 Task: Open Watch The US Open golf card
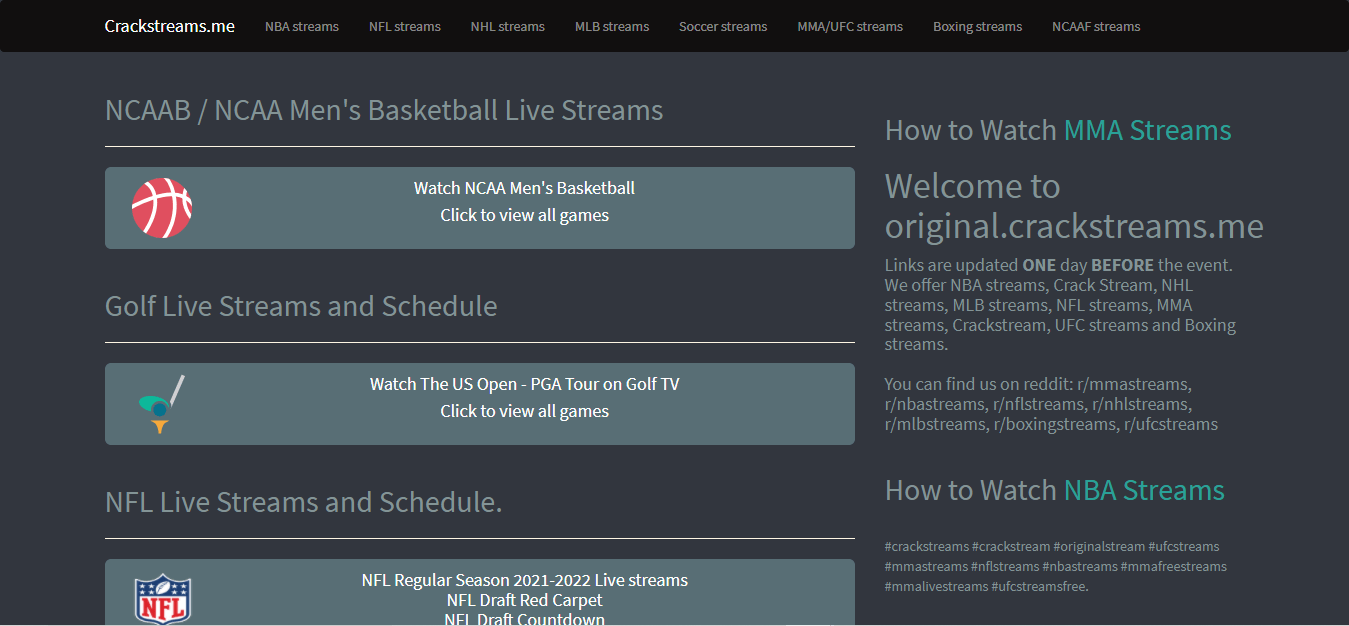[480, 404]
